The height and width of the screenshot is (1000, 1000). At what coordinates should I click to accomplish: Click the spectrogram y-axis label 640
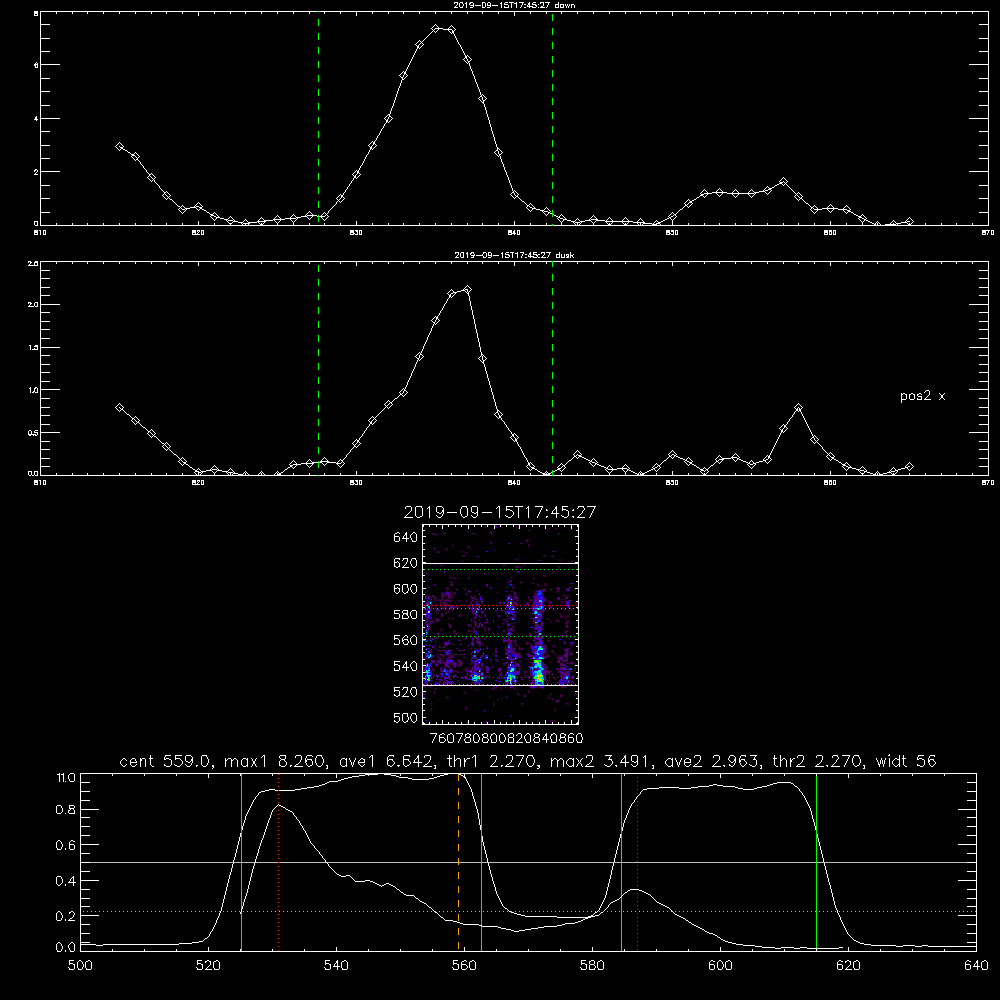click(x=406, y=538)
